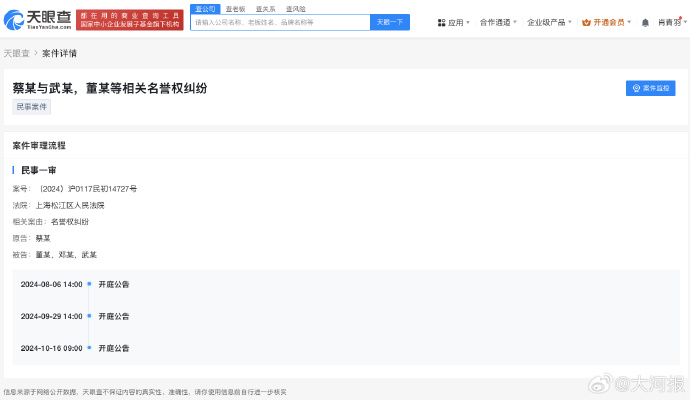Click the 民事一审 stage heading
The height and width of the screenshot is (400, 690).
click(38, 170)
